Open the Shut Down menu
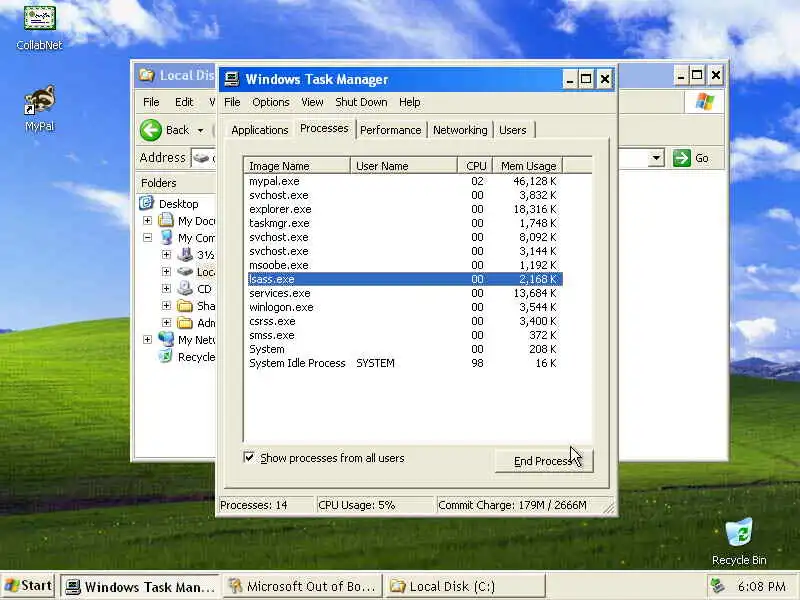800x600 pixels. (361, 102)
